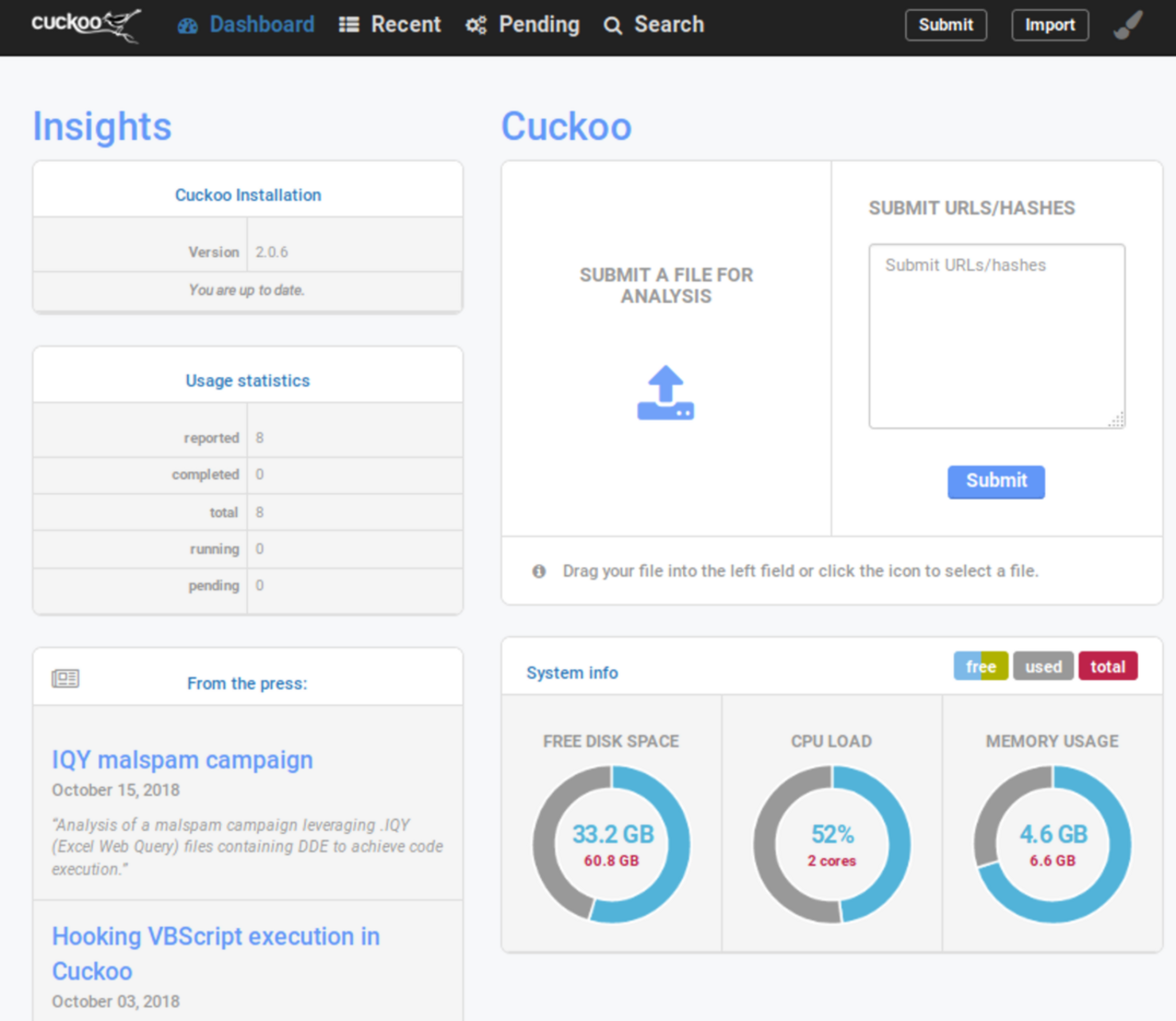Click the '2 cores' label
The image size is (1176, 1021).
[x=831, y=861]
